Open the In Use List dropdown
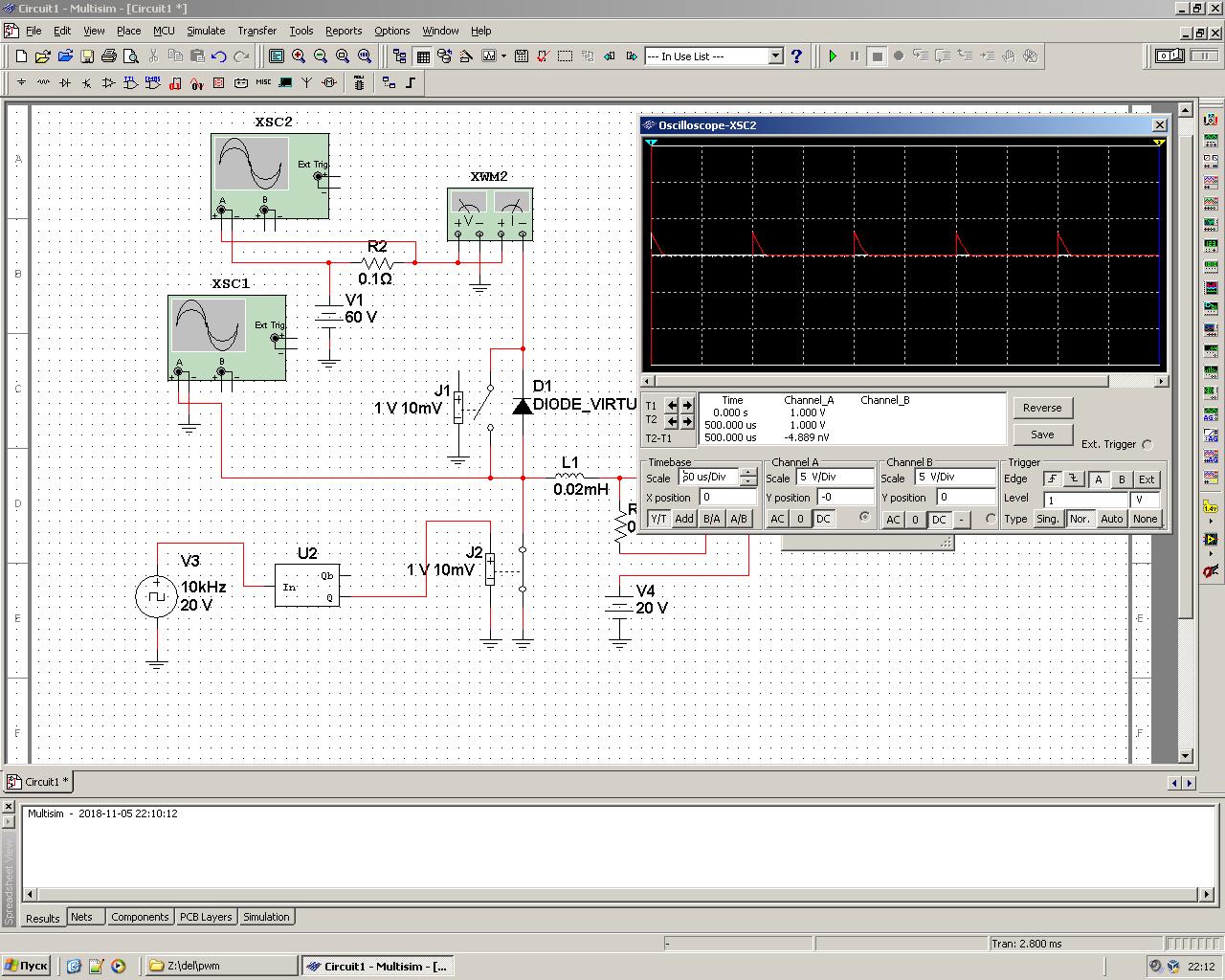The width and height of the screenshot is (1225, 980). coord(775,56)
